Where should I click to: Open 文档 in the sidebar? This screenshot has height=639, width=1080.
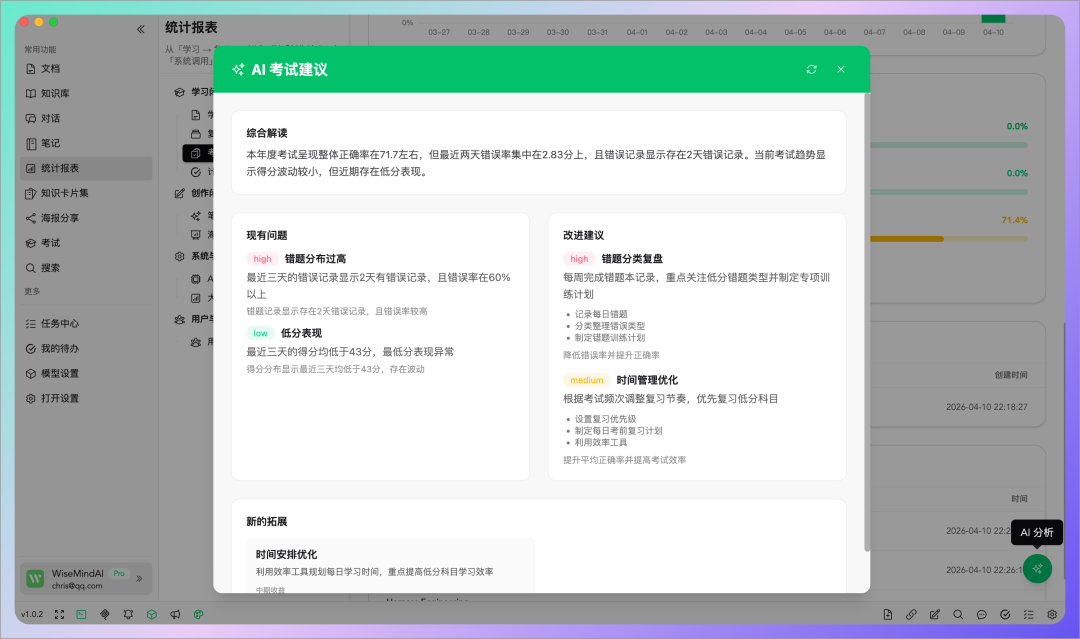86,69
